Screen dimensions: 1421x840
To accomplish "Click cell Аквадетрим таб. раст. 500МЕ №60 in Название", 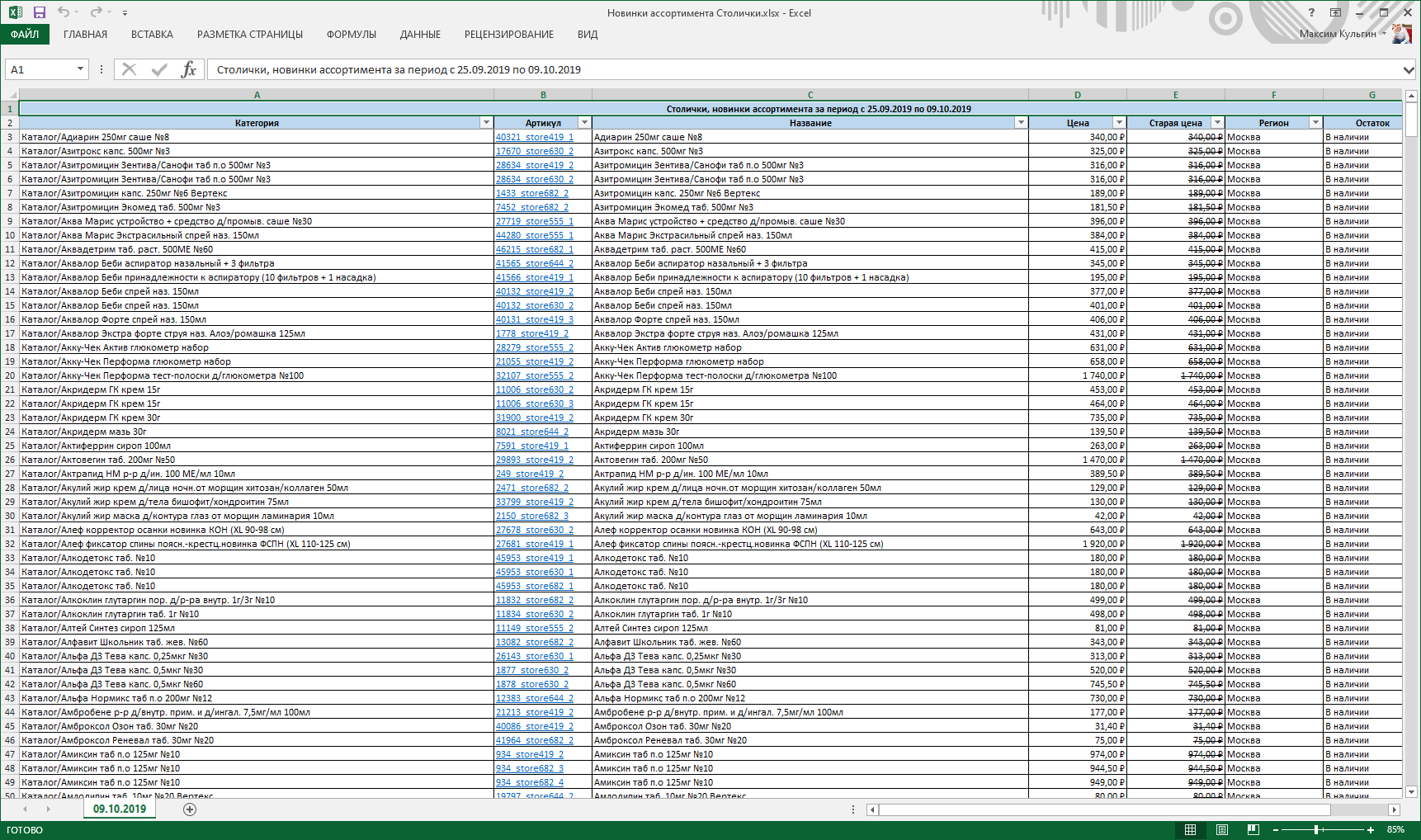I will [810, 249].
